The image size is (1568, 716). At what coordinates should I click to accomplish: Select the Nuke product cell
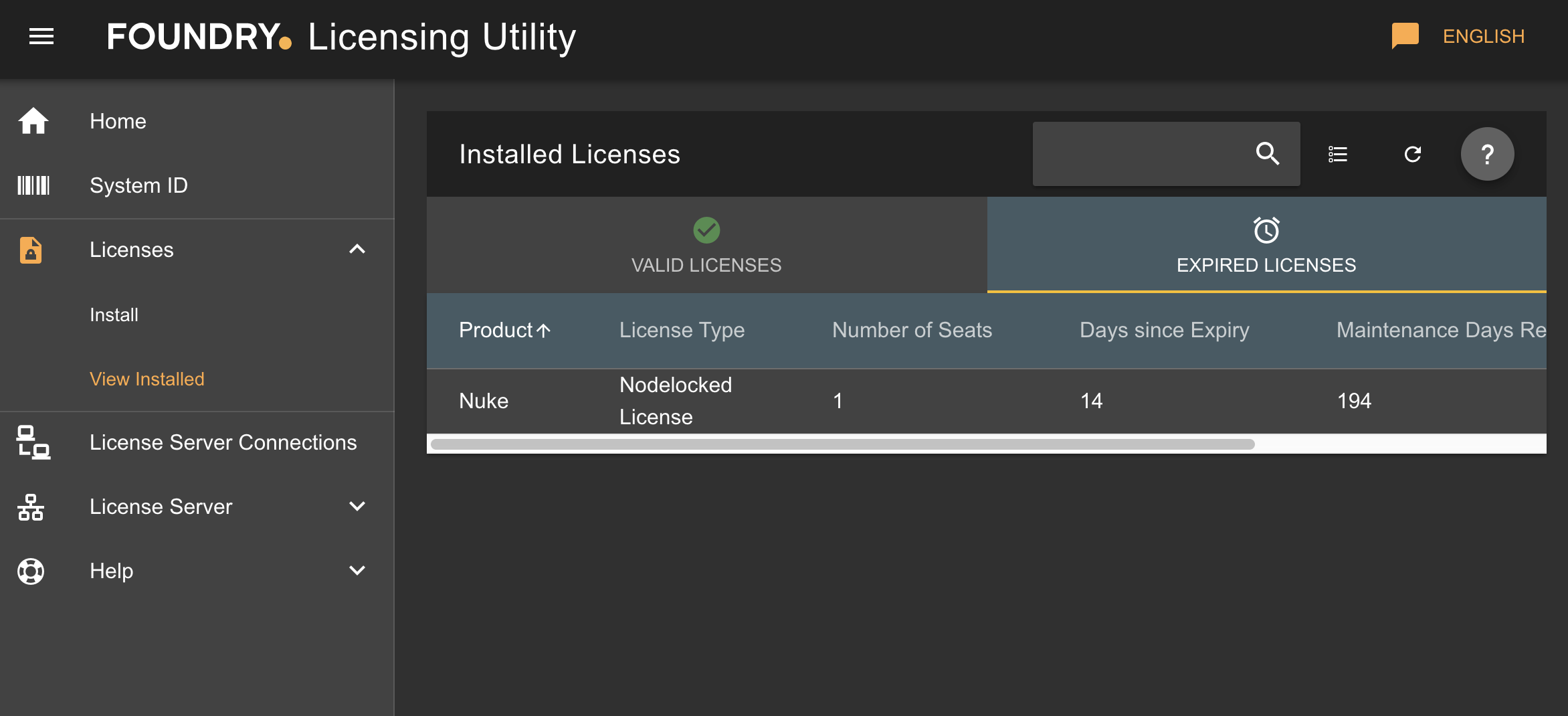click(484, 401)
